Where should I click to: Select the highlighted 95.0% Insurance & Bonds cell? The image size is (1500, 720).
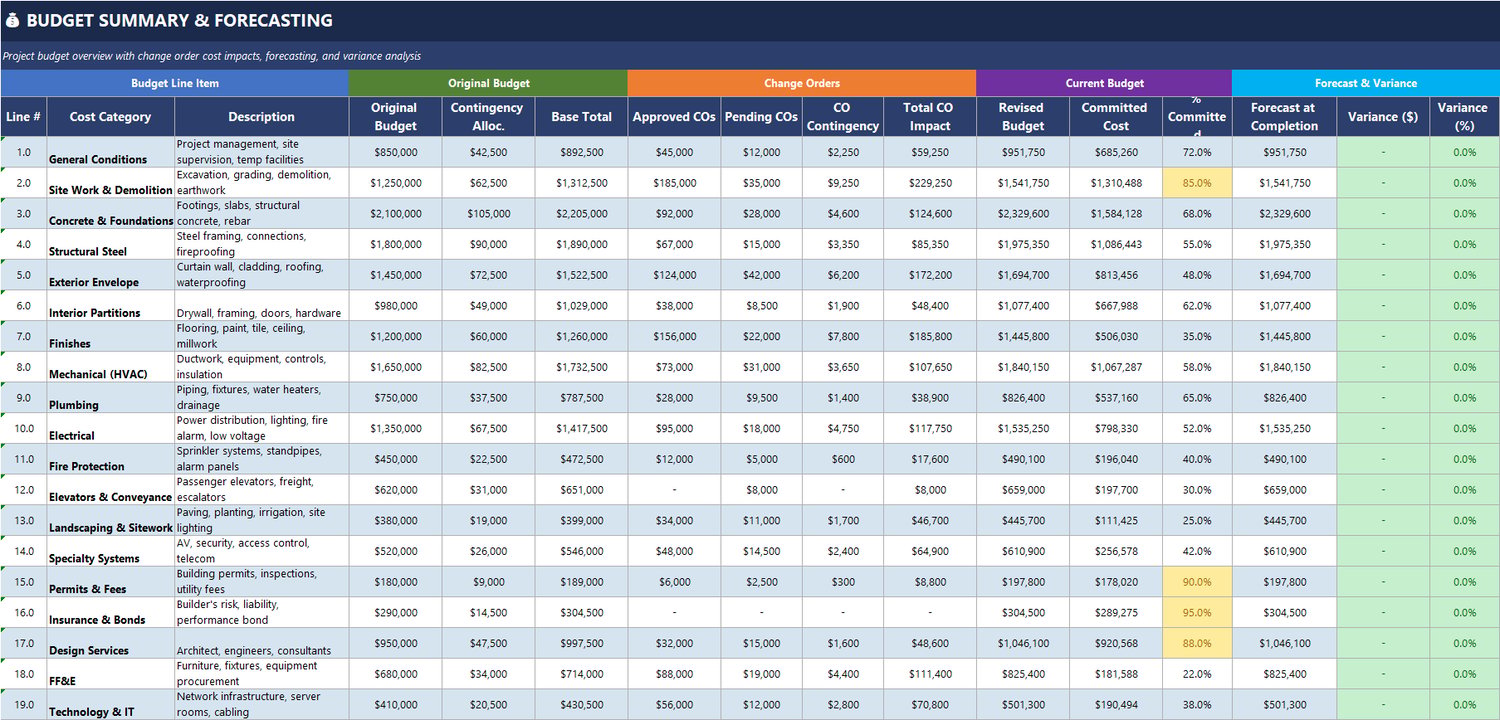click(1197, 613)
